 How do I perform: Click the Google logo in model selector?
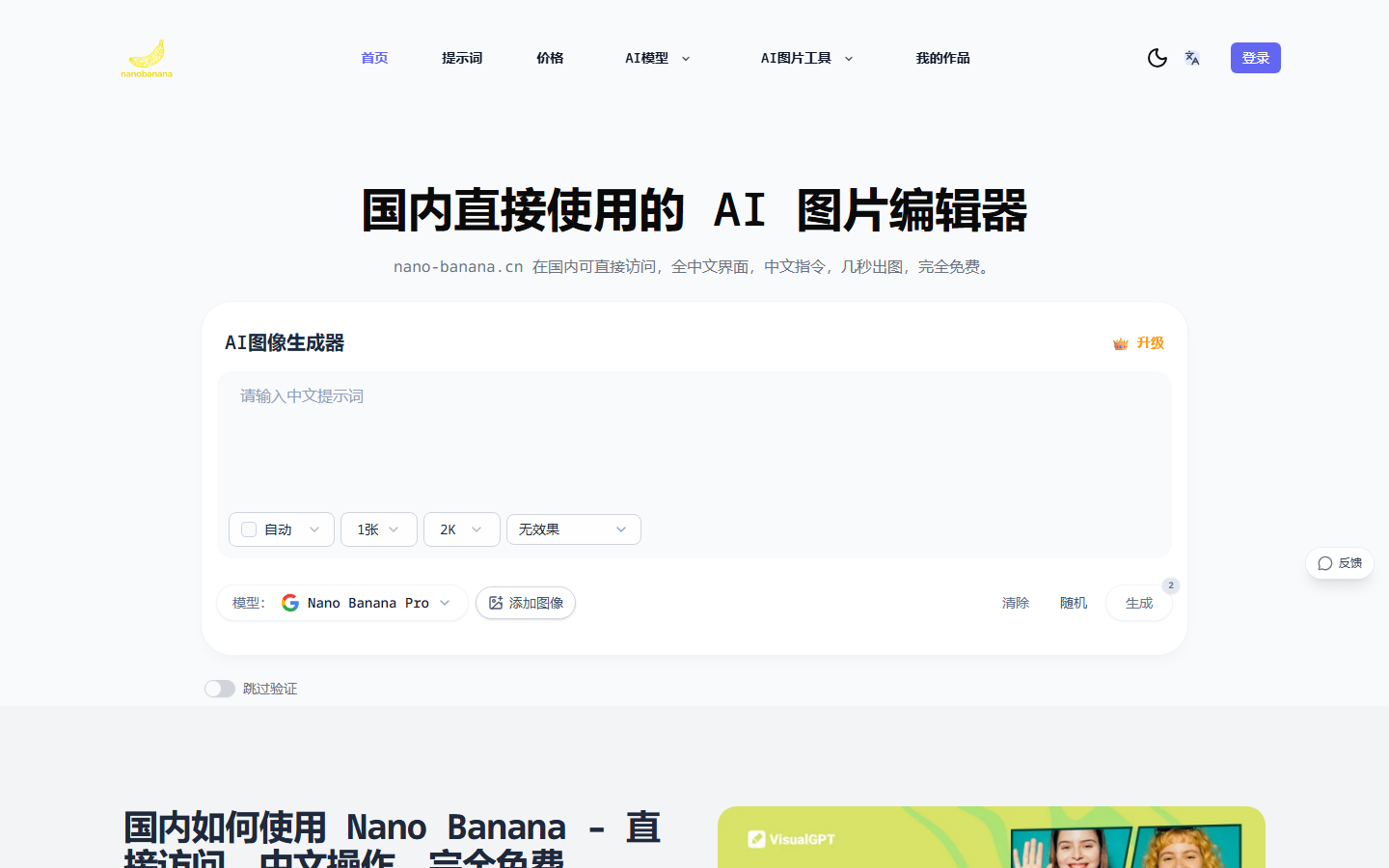[290, 603]
